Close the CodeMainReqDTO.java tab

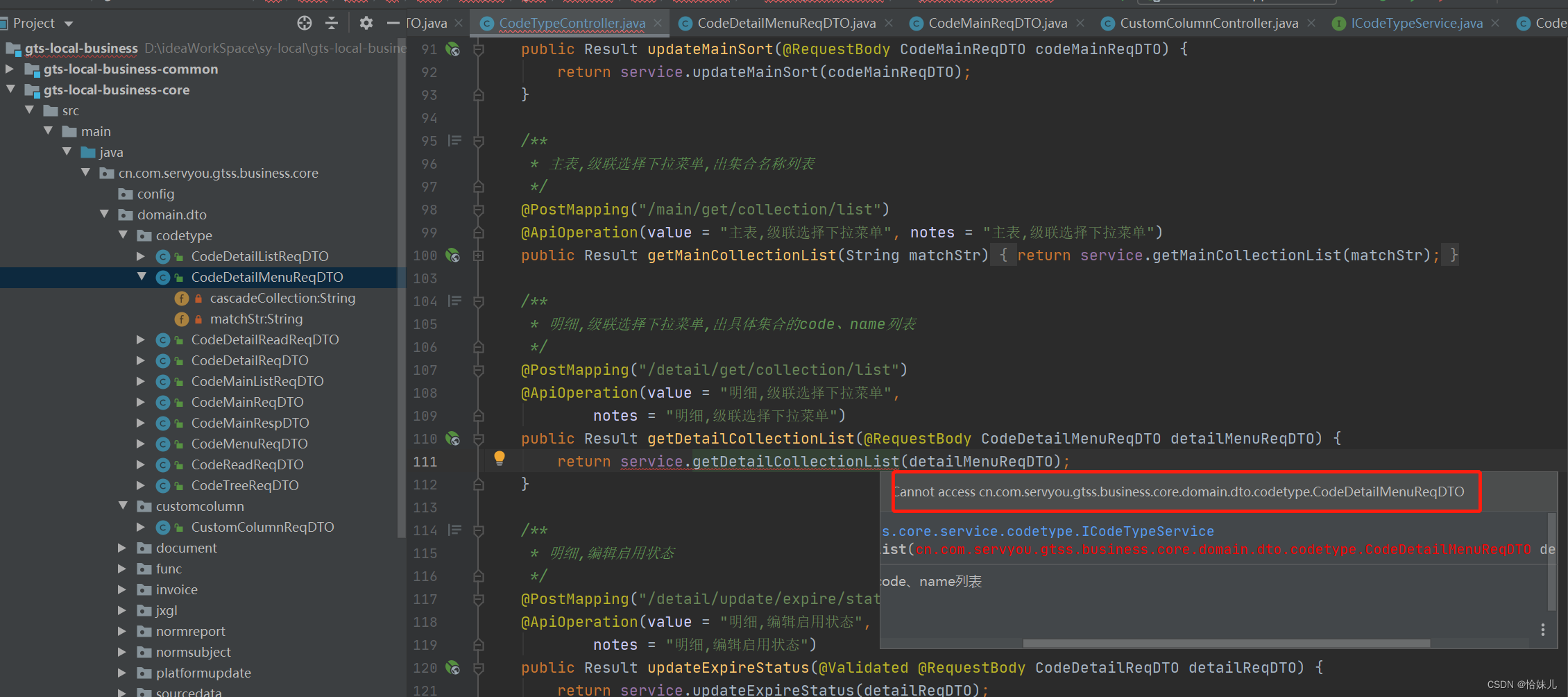[1080, 23]
